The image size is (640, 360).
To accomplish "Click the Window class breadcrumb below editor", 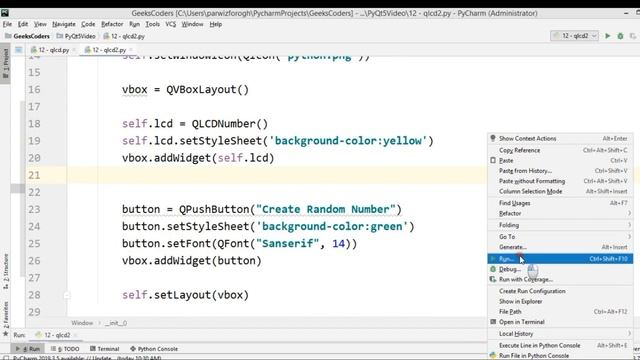I will [82, 323].
